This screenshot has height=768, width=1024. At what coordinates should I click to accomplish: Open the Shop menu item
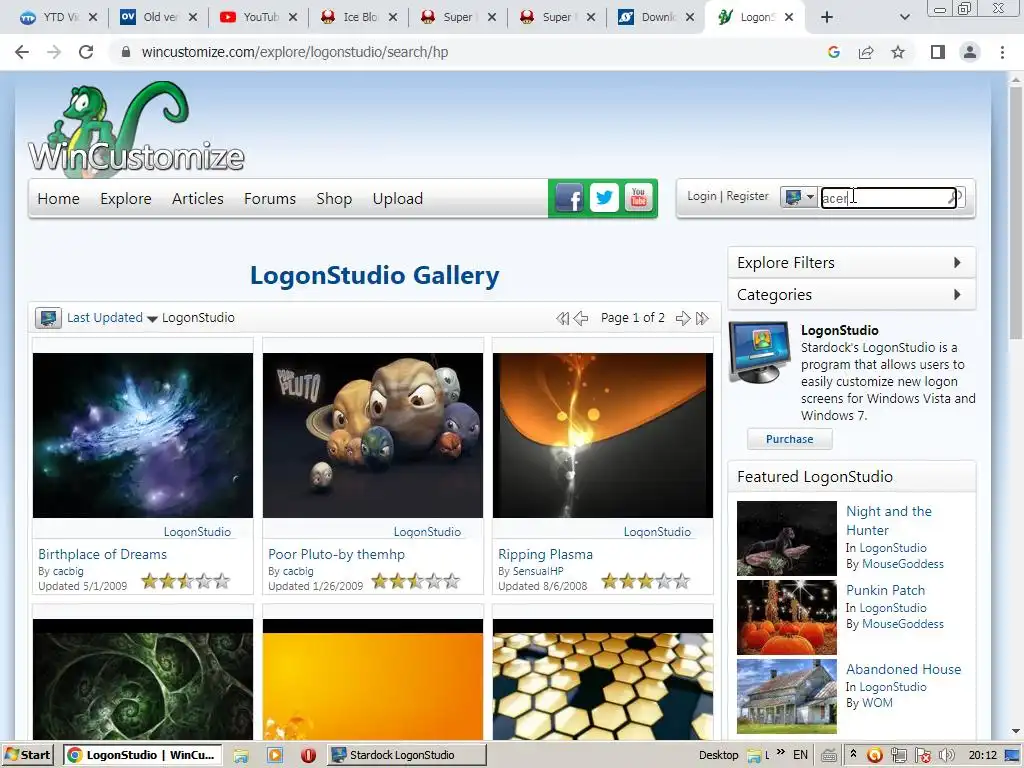(x=334, y=199)
